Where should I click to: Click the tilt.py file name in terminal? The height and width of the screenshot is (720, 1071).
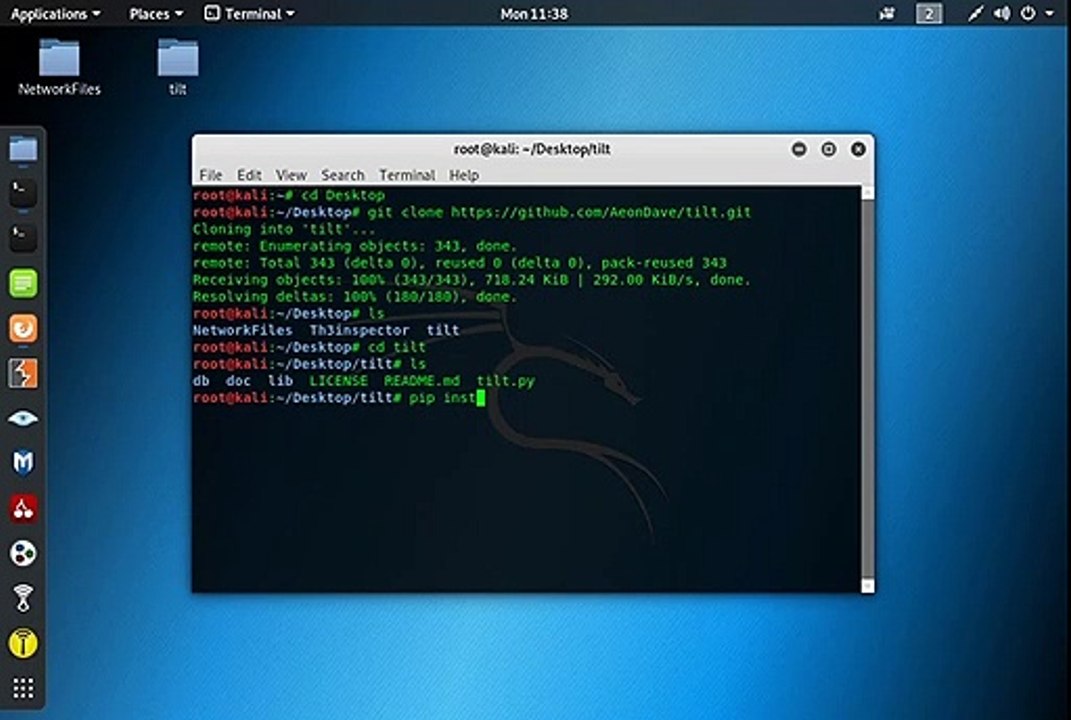point(505,381)
